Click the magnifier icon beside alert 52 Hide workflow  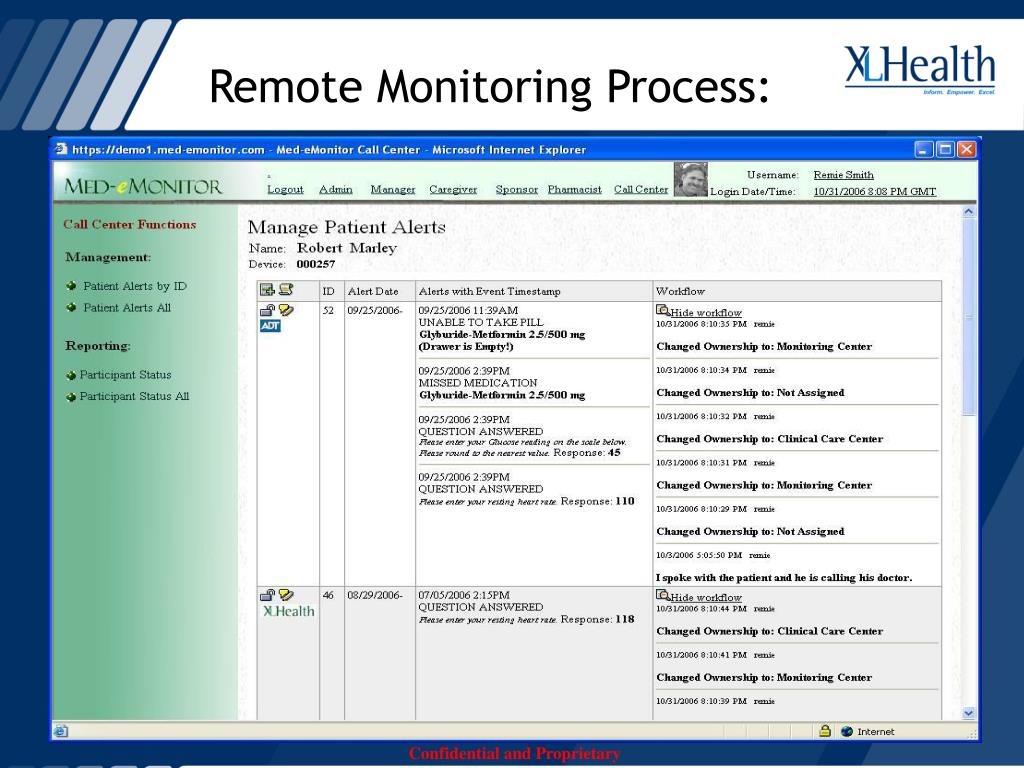pos(663,310)
